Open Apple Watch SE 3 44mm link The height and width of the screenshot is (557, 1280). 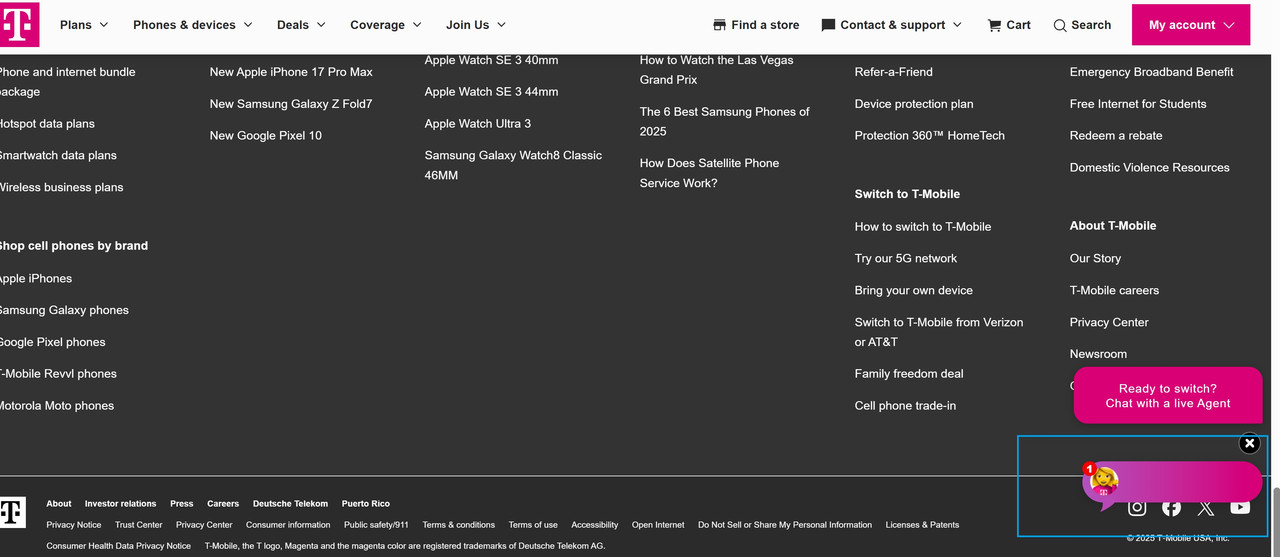click(491, 92)
